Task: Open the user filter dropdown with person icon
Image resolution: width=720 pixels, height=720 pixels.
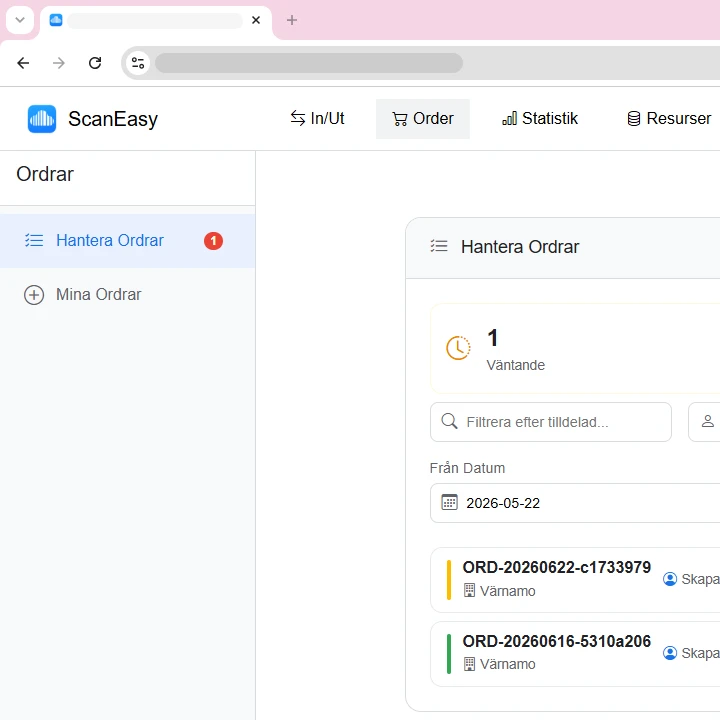Action: pyautogui.click(x=704, y=422)
